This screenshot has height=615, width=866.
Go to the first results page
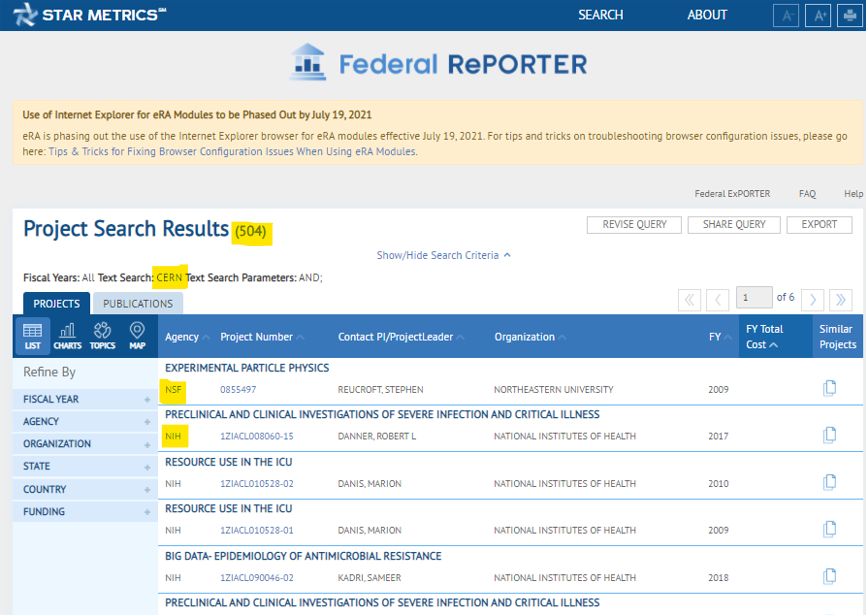[x=689, y=300]
